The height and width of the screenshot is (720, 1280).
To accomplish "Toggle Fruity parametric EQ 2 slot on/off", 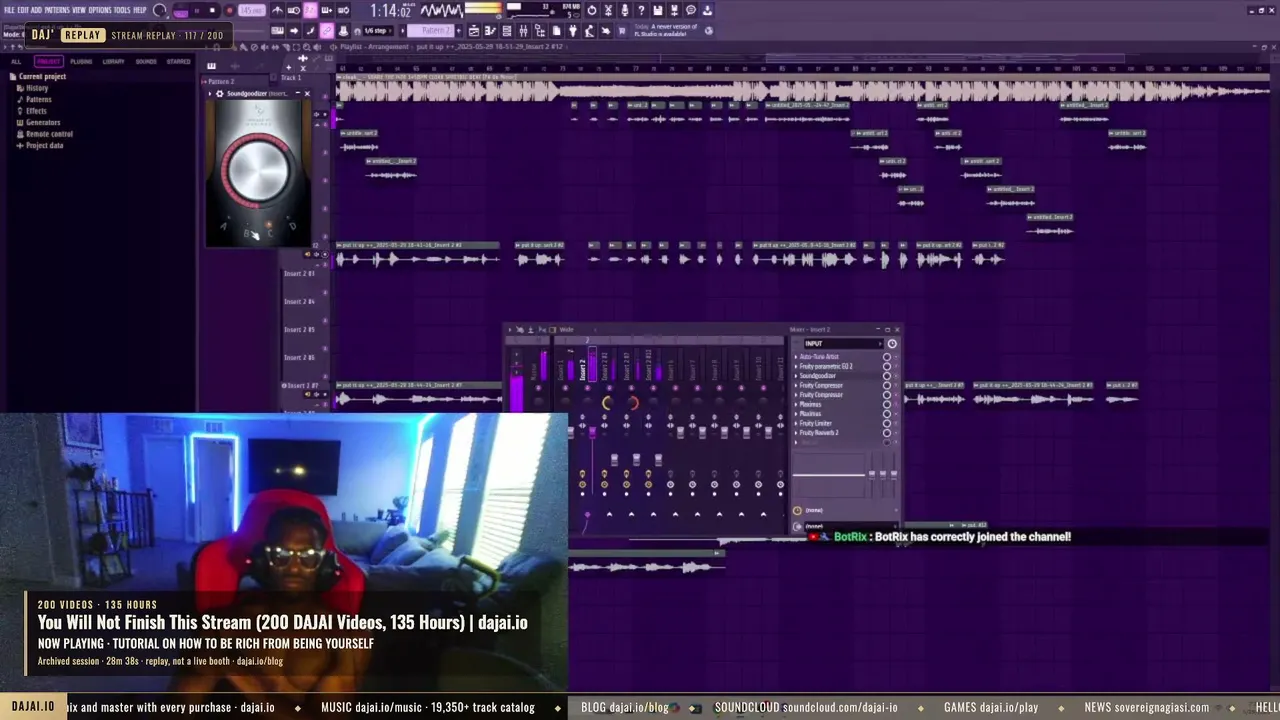I will point(886,367).
